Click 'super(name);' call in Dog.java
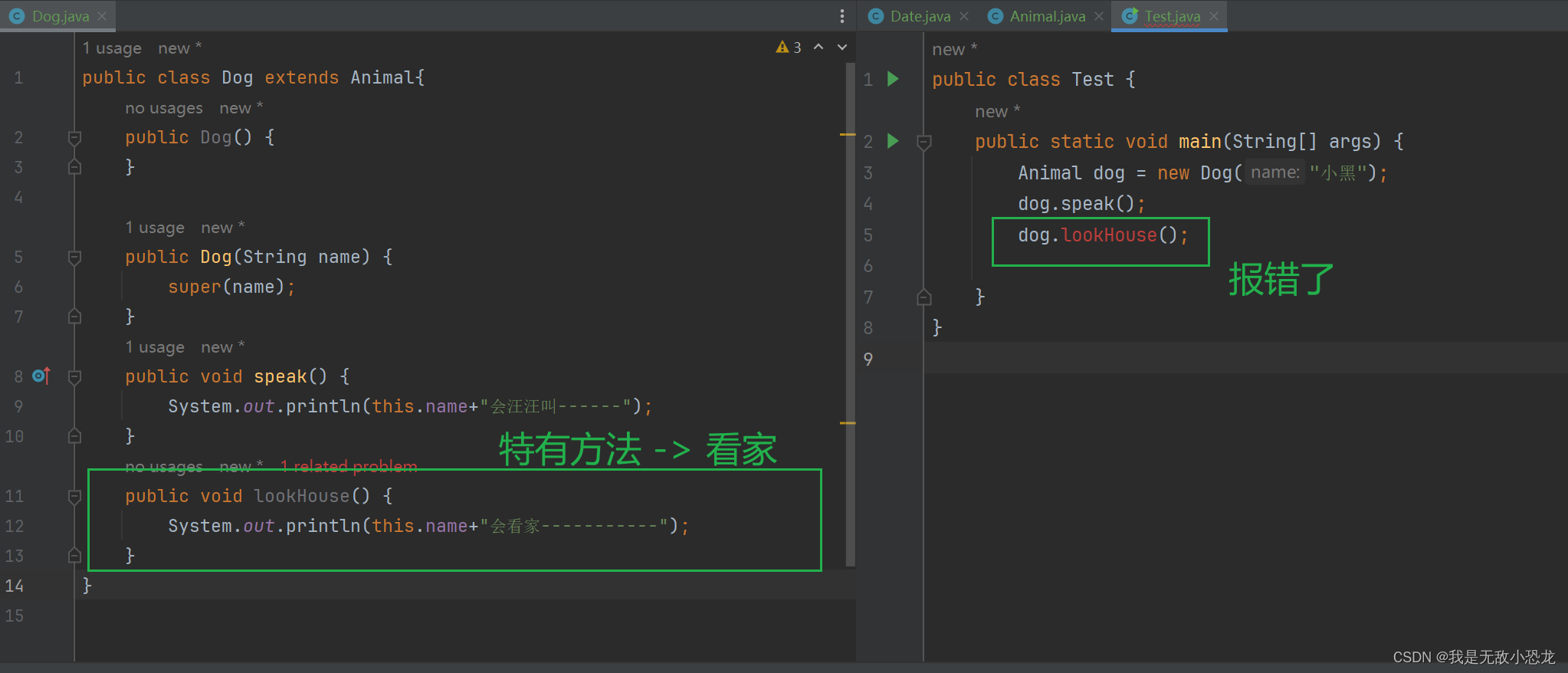Viewport: 1568px width, 673px height. (x=231, y=287)
